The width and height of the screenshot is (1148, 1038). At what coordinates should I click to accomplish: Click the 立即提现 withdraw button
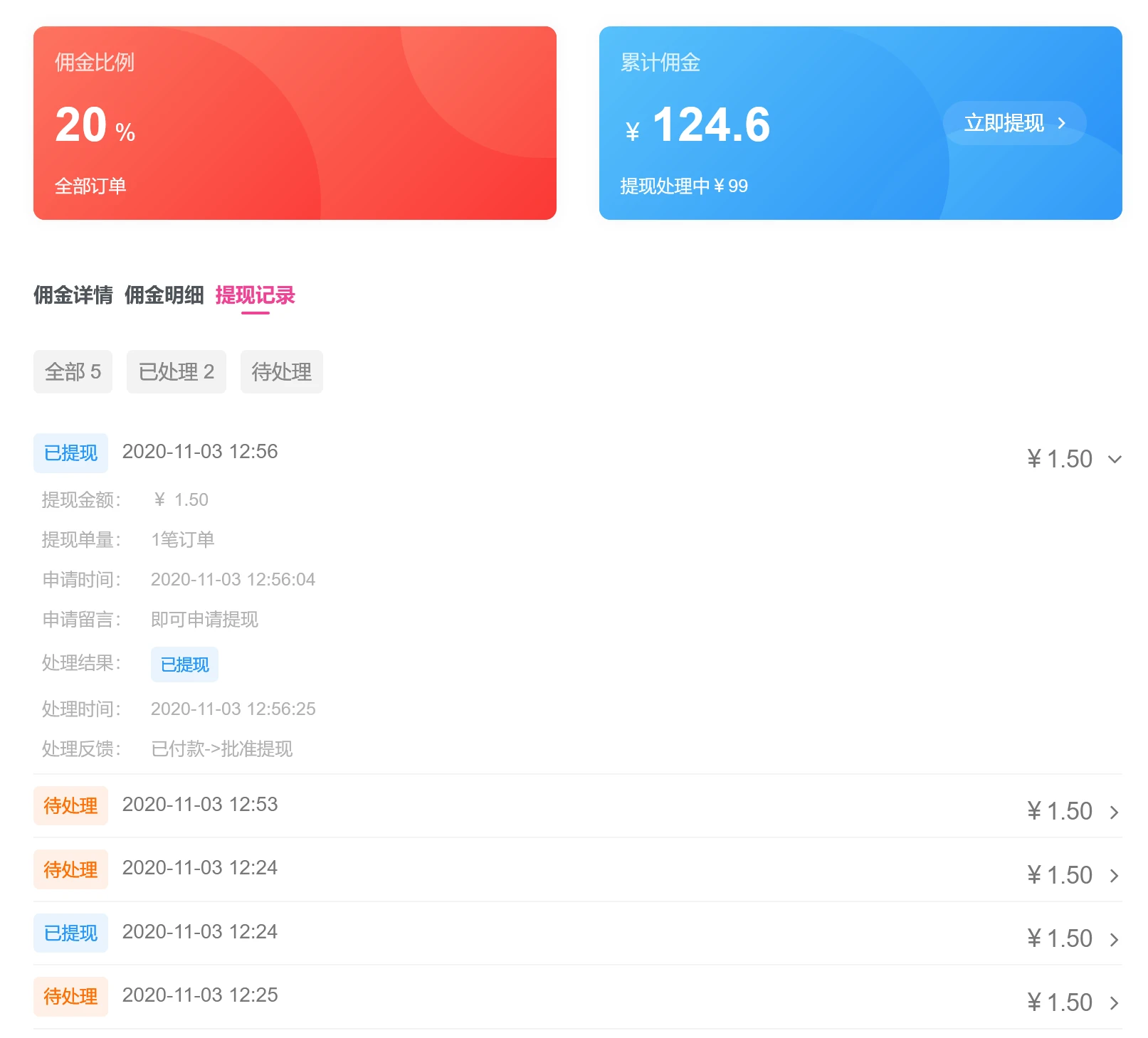[x=1014, y=123]
